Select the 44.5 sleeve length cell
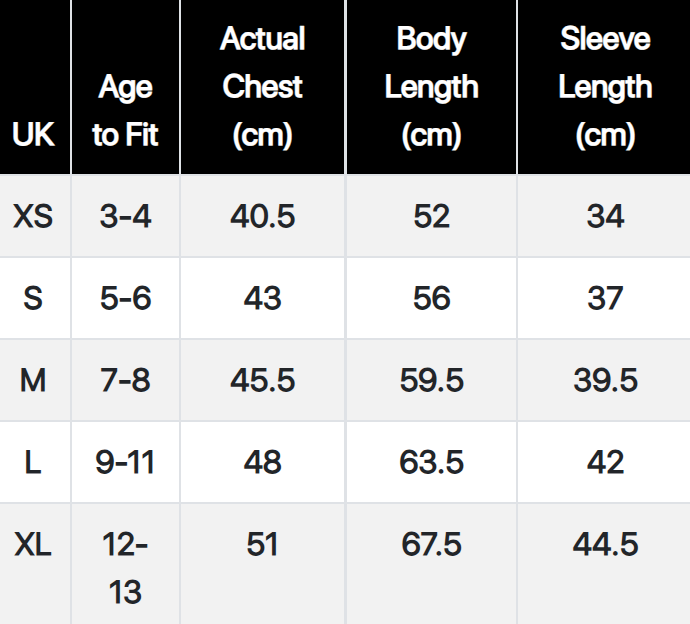The height and width of the screenshot is (624, 690). [604, 545]
